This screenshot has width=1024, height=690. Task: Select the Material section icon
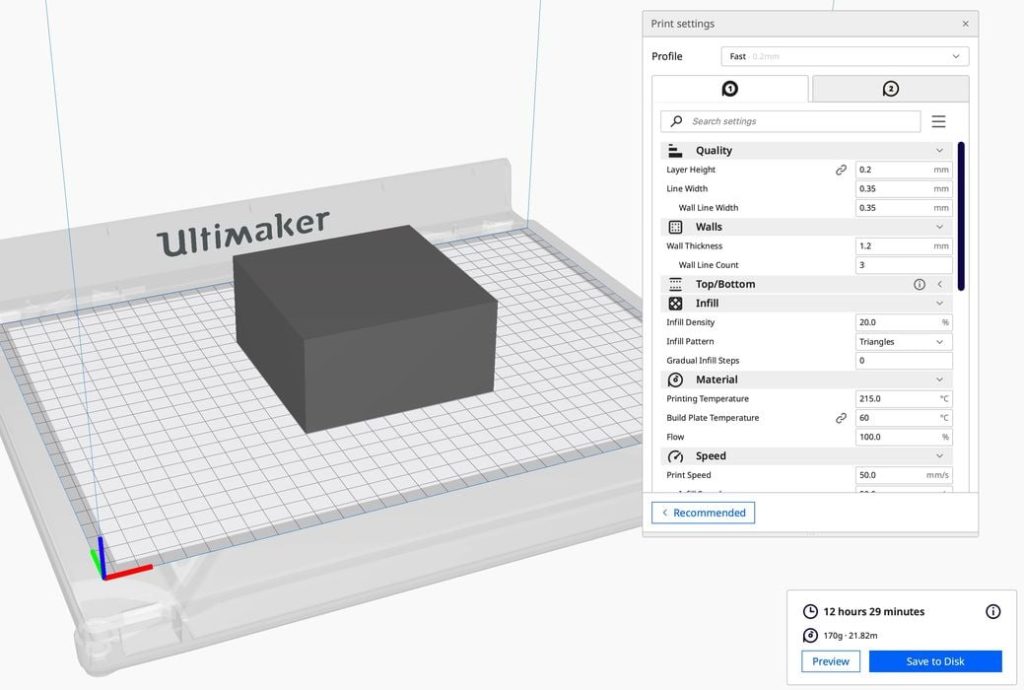[674, 379]
